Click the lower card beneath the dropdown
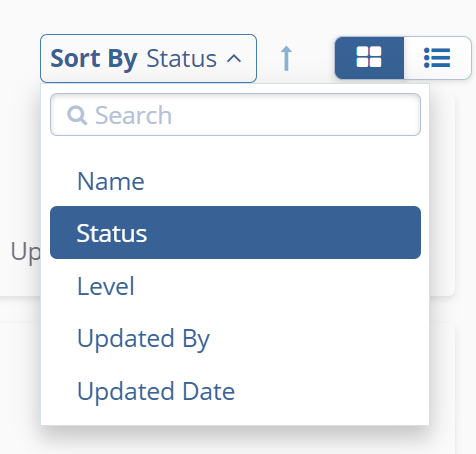Image resolution: width=476 pixels, height=454 pixels. click(20, 387)
